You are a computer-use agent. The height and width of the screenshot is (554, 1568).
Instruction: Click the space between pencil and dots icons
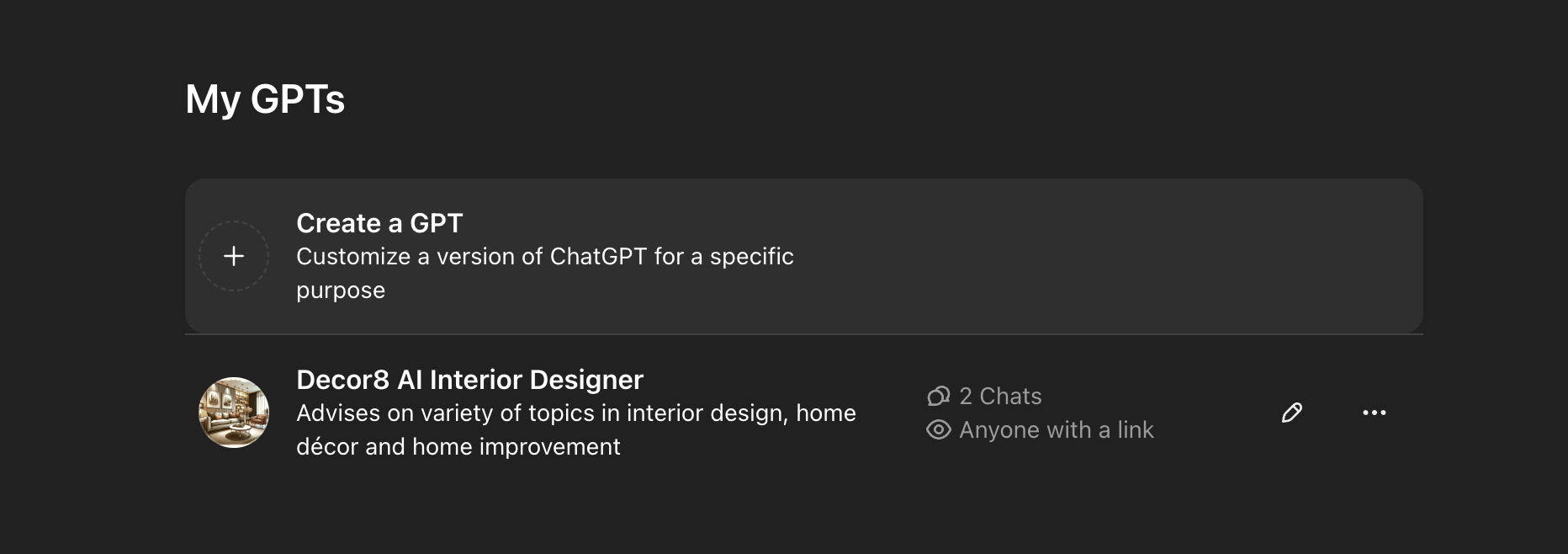(1333, 413)
